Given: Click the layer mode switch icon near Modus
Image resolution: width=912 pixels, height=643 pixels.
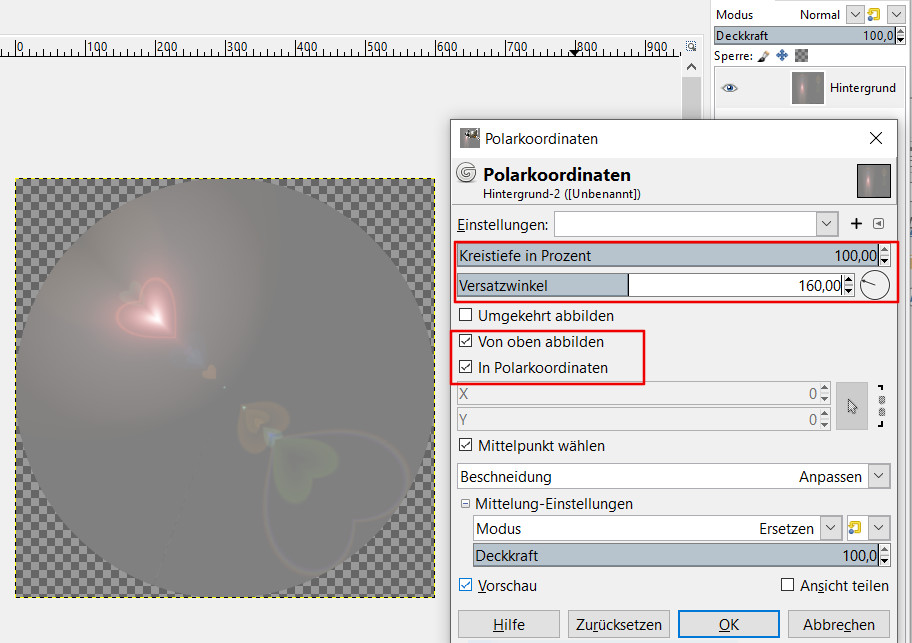Looking at the screenshot, I should pyautogui.click(x=874, y=15).
